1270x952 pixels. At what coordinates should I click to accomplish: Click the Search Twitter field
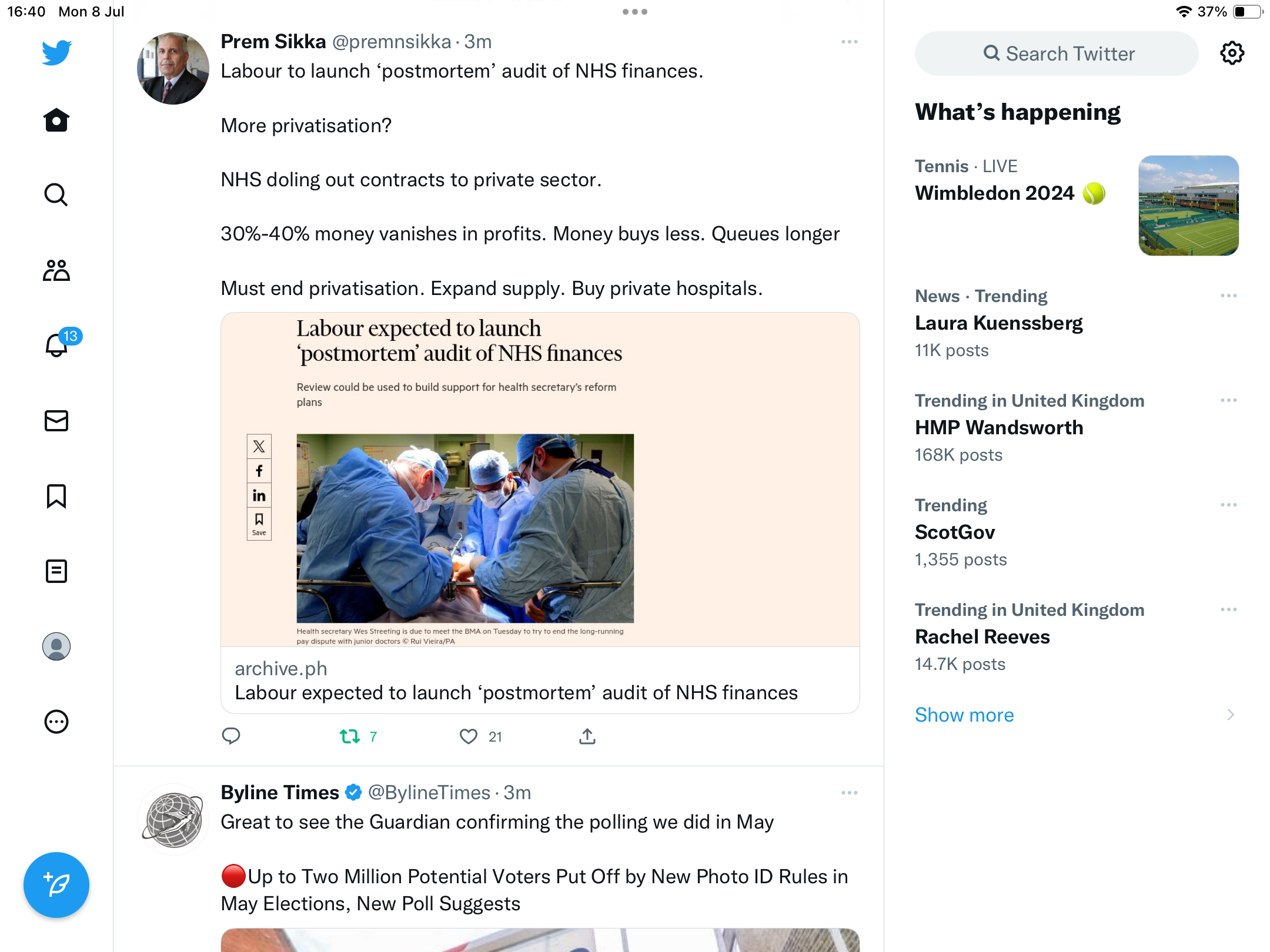tap(1057, 53)
